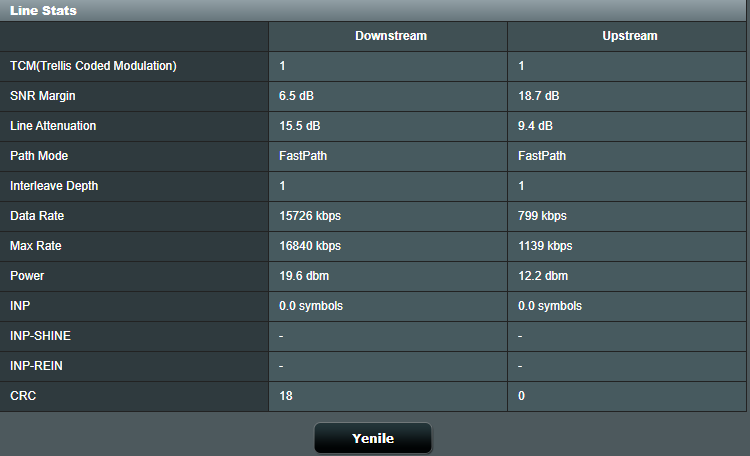Click the TCM(Trellis Coded Modulation) row label
Image resolution: width=750 pixels, height=456 pixels.
pyautogui.click(x=93, y=66)
